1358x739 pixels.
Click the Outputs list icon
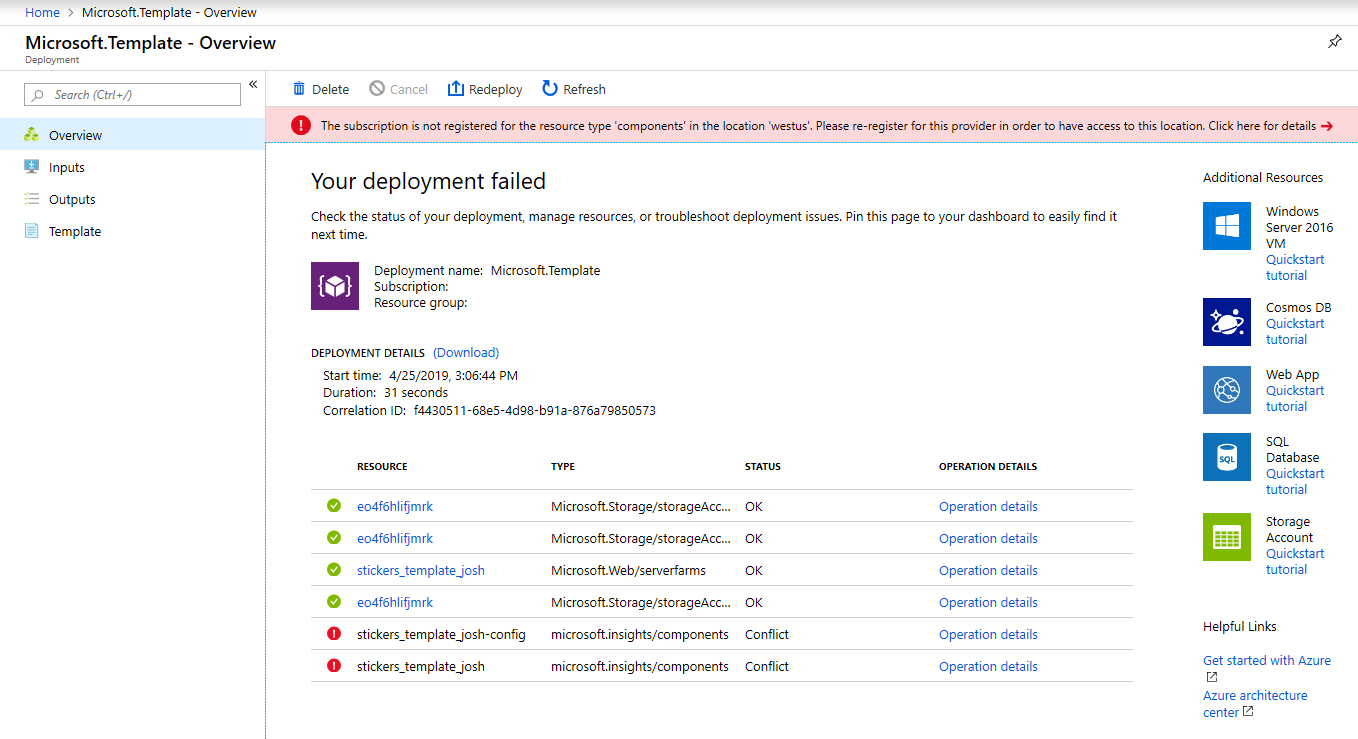[x=31, y=199]
